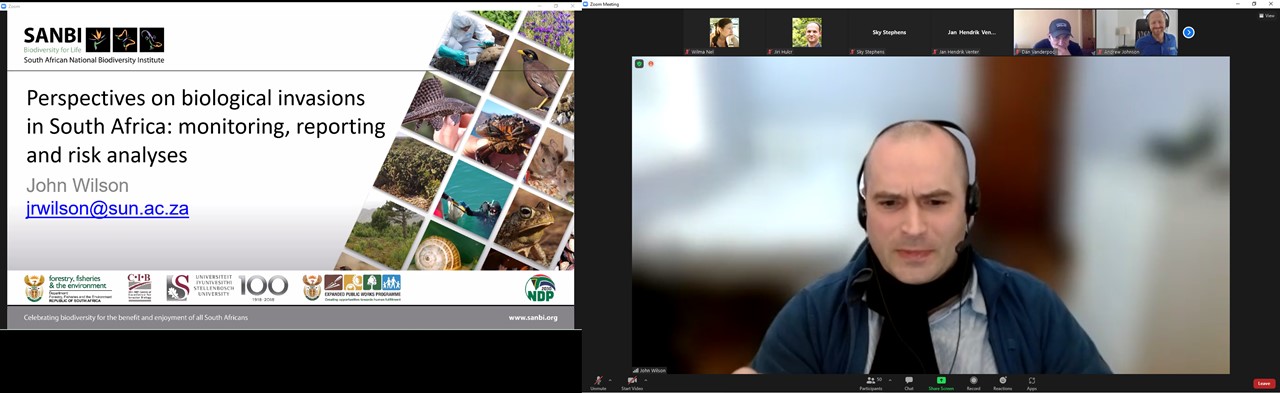Image resolution: width=1280 pixels, height=393 pixels.
Task: Open the View layout menu
Action: pyautogui.click(x=1267, y=15)
